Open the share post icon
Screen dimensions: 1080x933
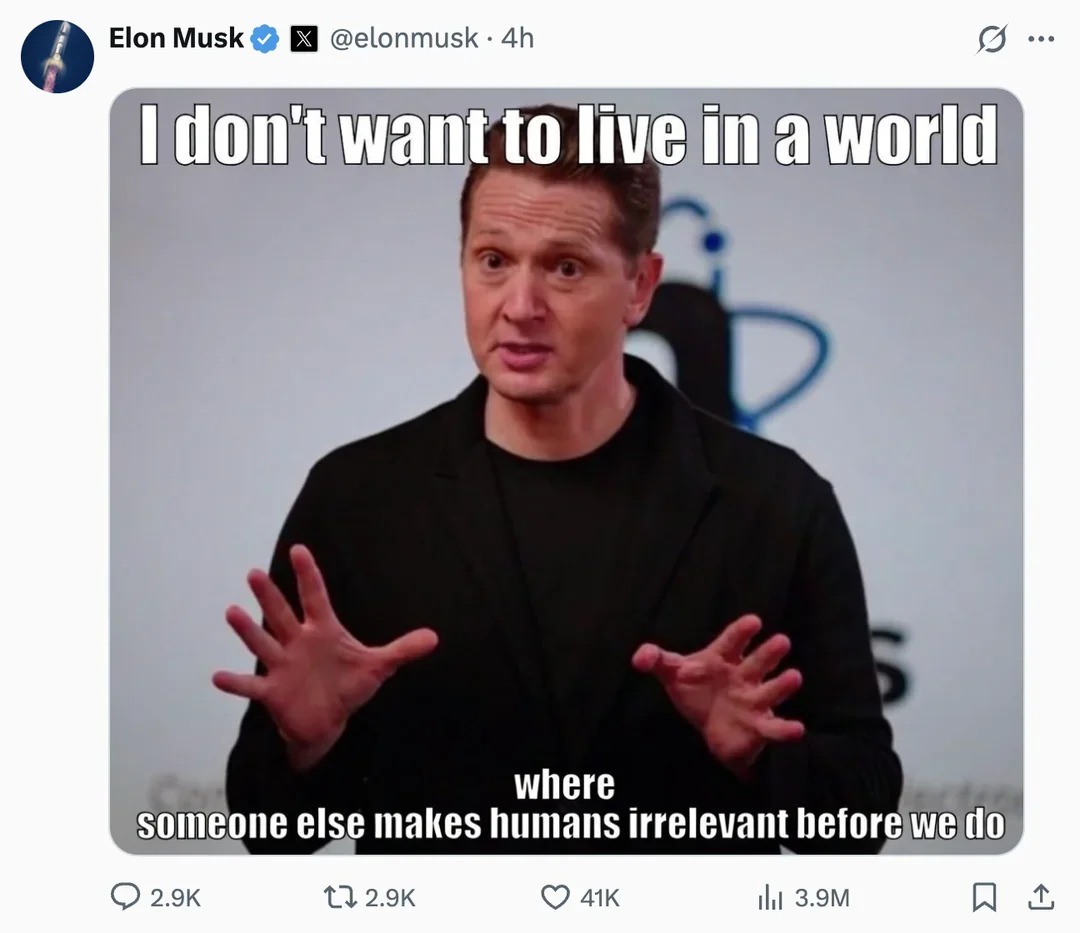tap(1041, 897)
